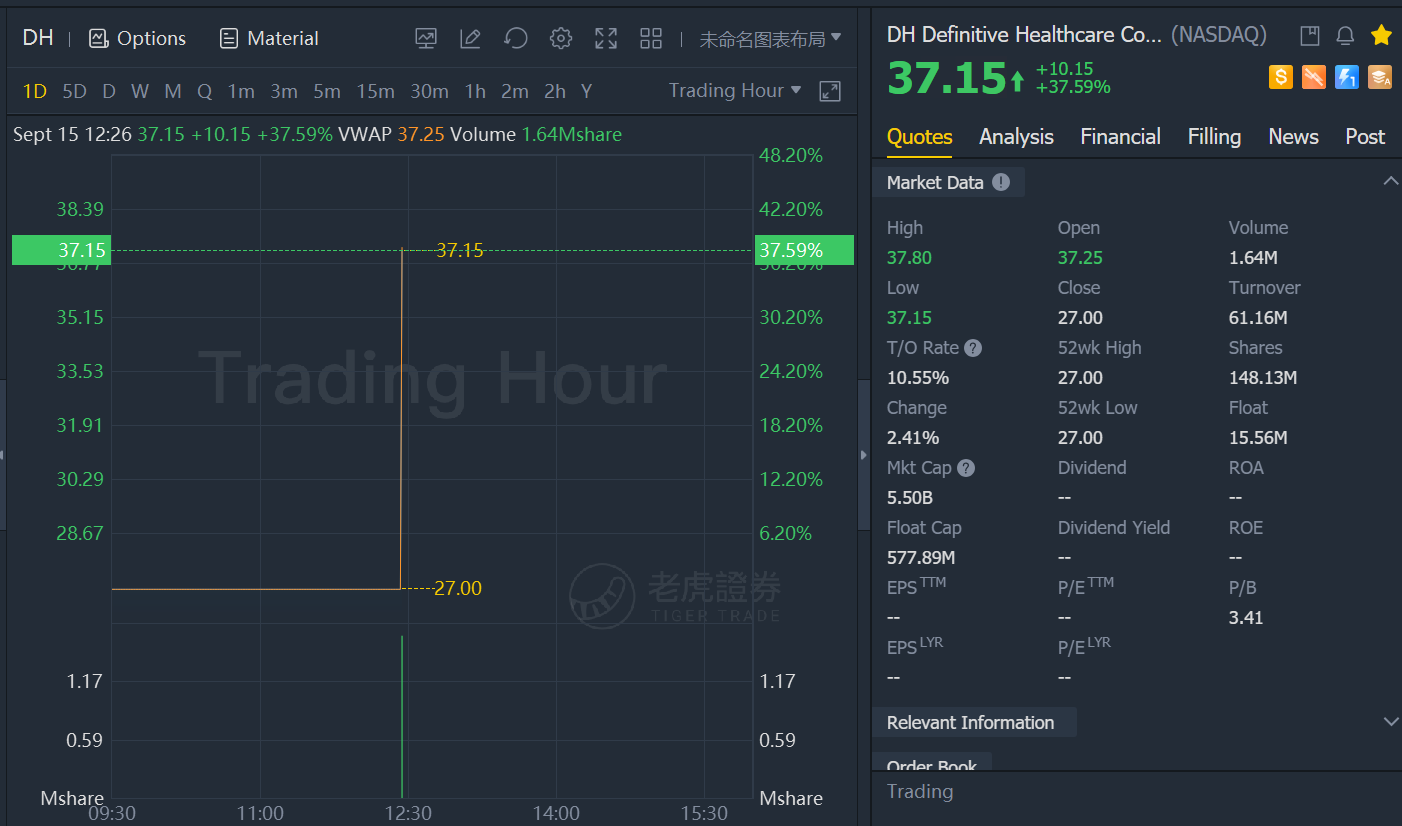Select the 2m interval
Image resolution: width=1402 pixels, height=826 pixels.
(515, 91)
